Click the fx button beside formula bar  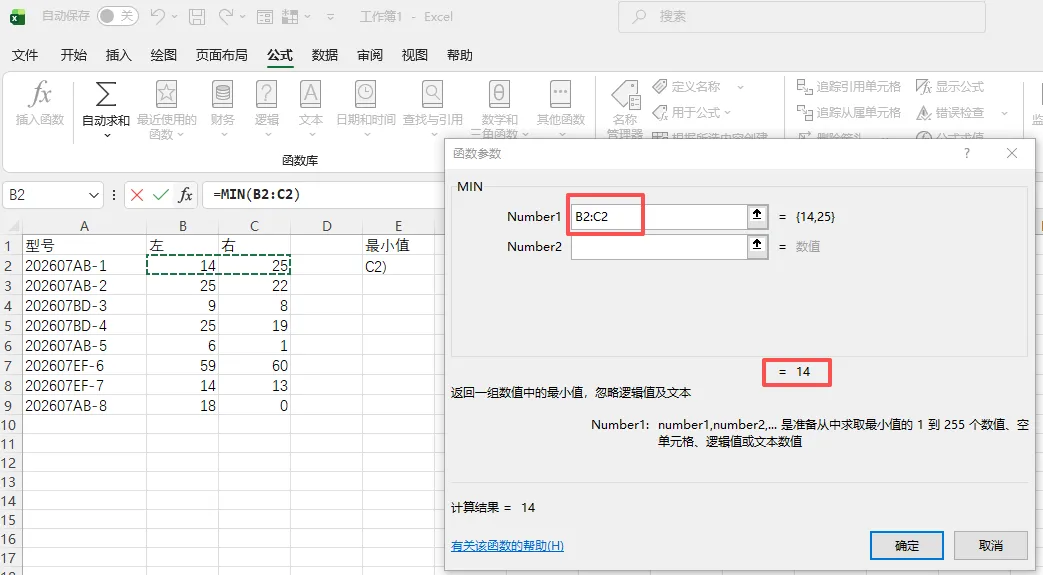pos(185,195)
